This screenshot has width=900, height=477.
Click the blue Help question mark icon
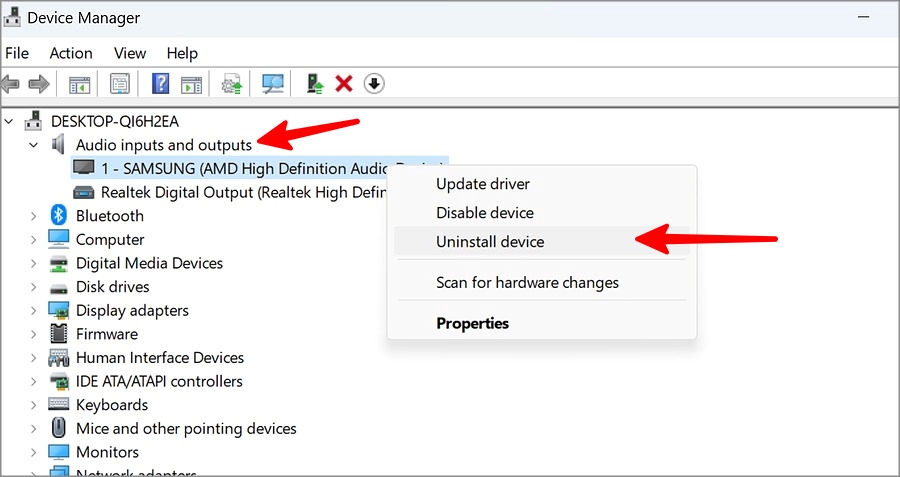[x=160, y=84]
